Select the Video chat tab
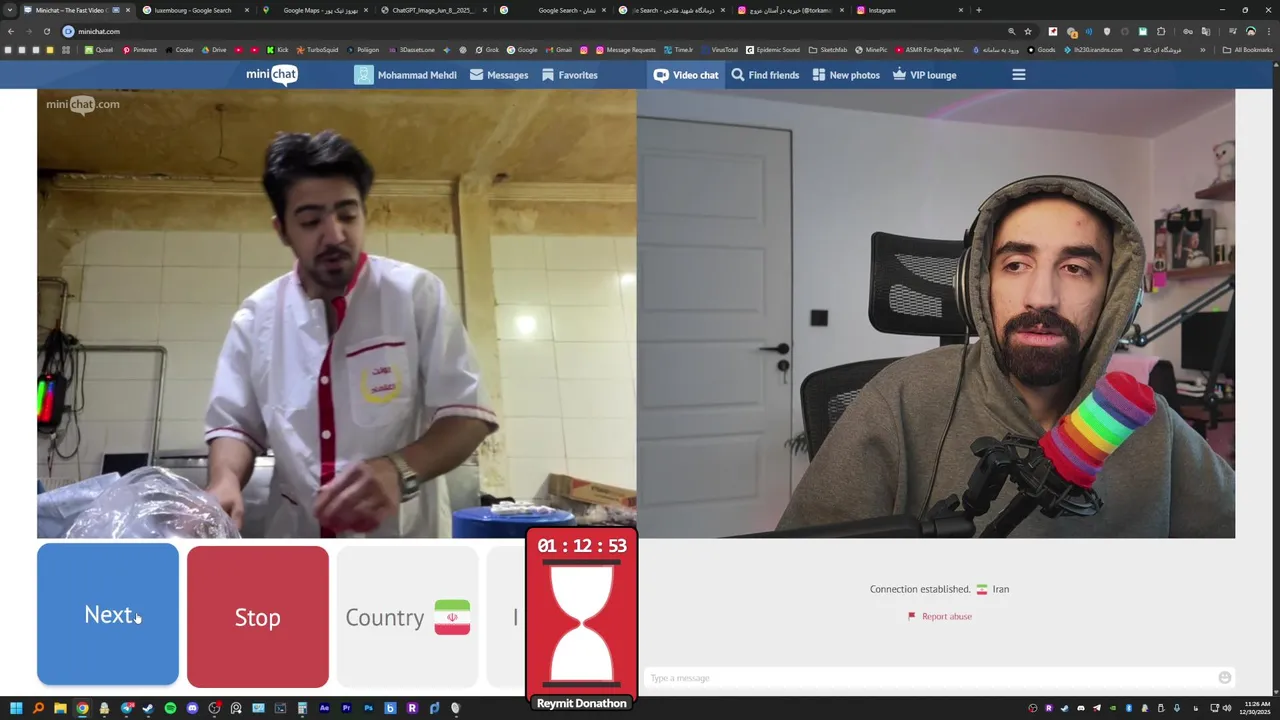 [x=686, y=75]
